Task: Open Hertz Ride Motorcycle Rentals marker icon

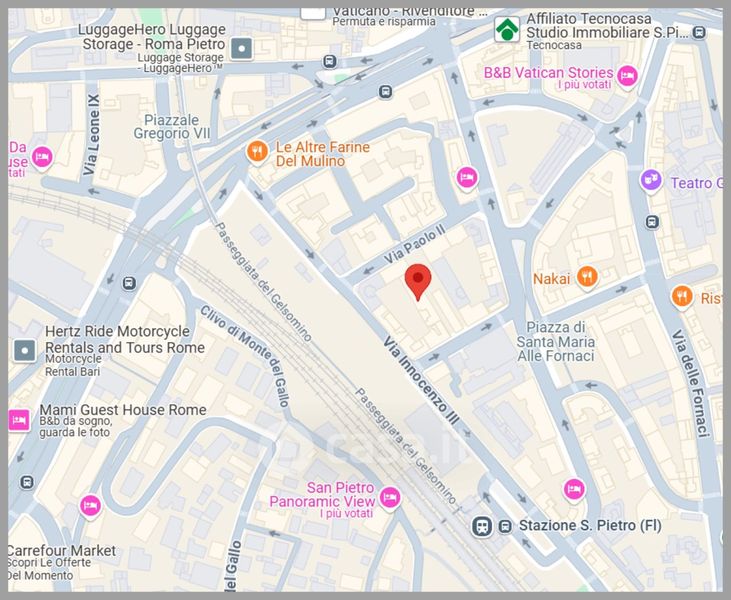Action: (25, 350)
